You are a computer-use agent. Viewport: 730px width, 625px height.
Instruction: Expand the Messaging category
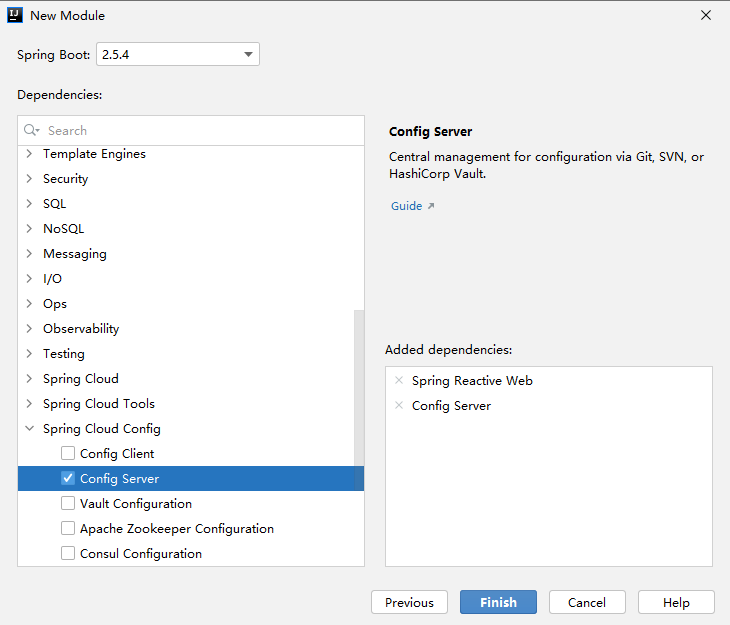tap(29, 254)
